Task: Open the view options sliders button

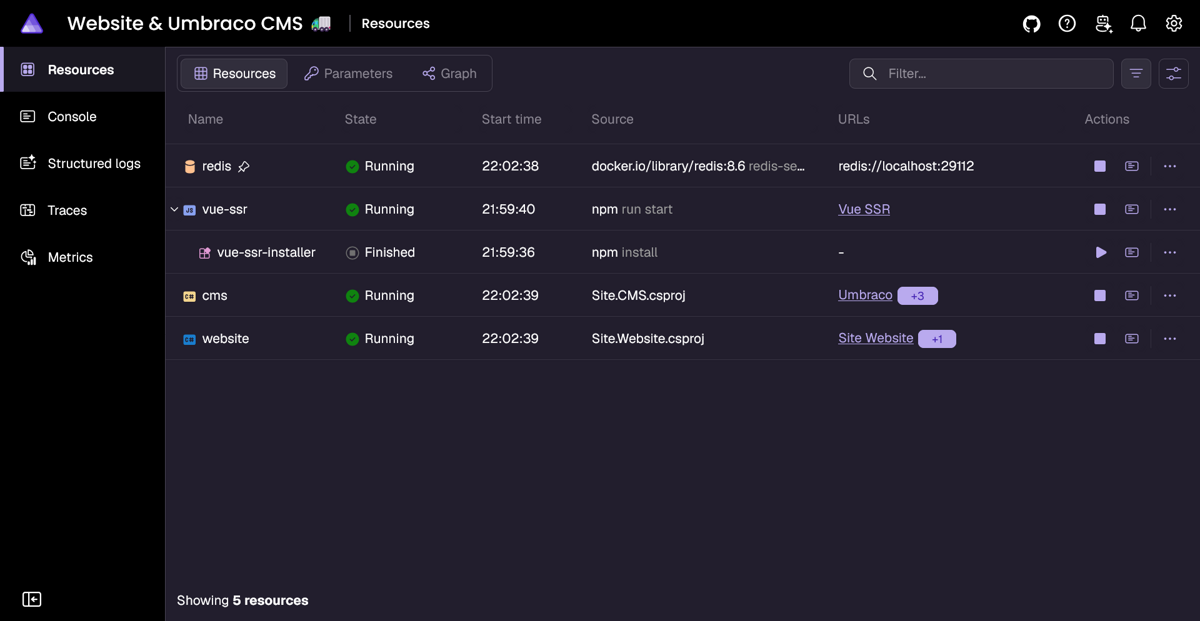Action: coord(1174,73)
